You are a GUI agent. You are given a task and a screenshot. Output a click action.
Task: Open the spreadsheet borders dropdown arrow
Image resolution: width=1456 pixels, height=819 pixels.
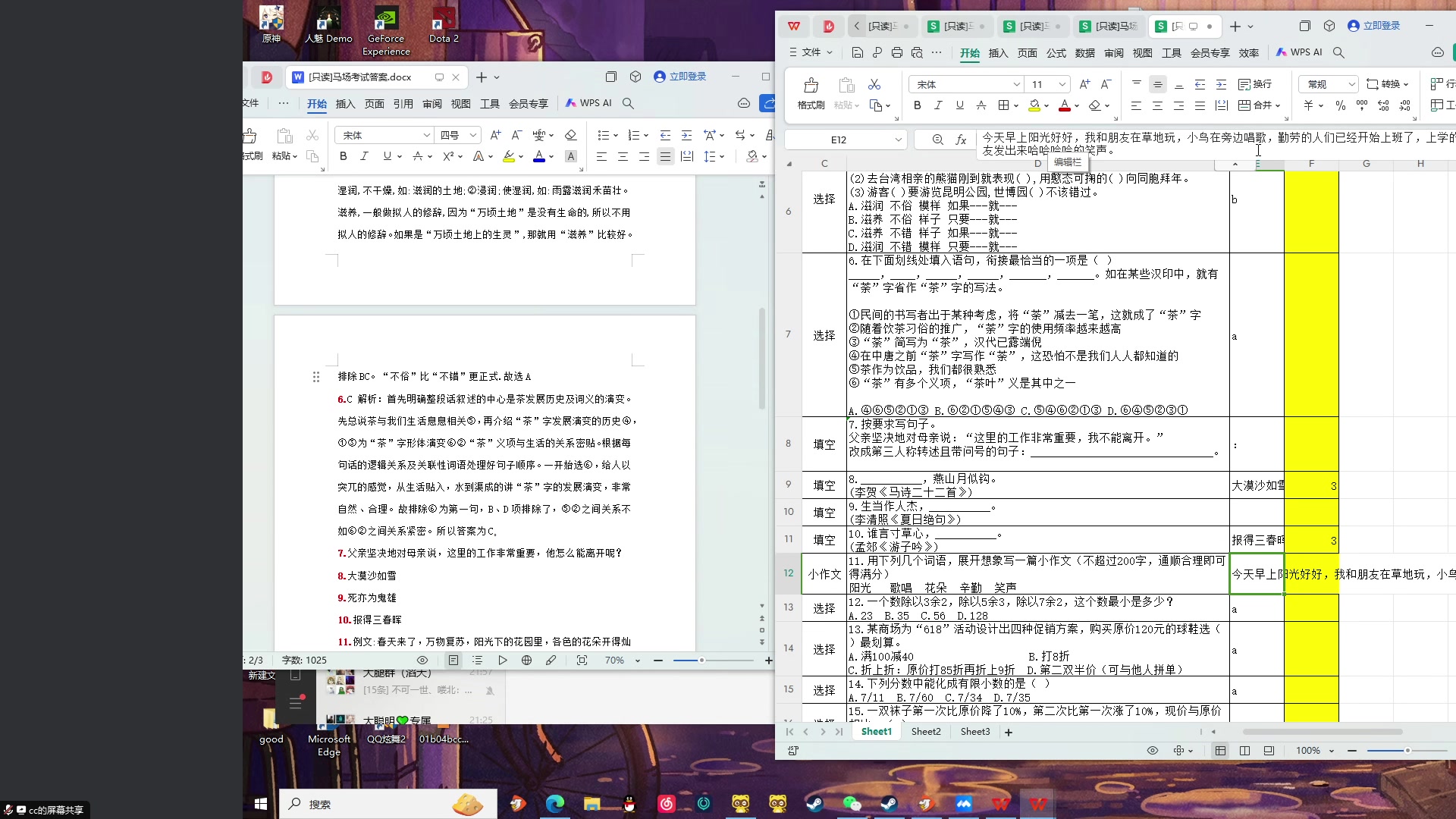[1015, 106]
